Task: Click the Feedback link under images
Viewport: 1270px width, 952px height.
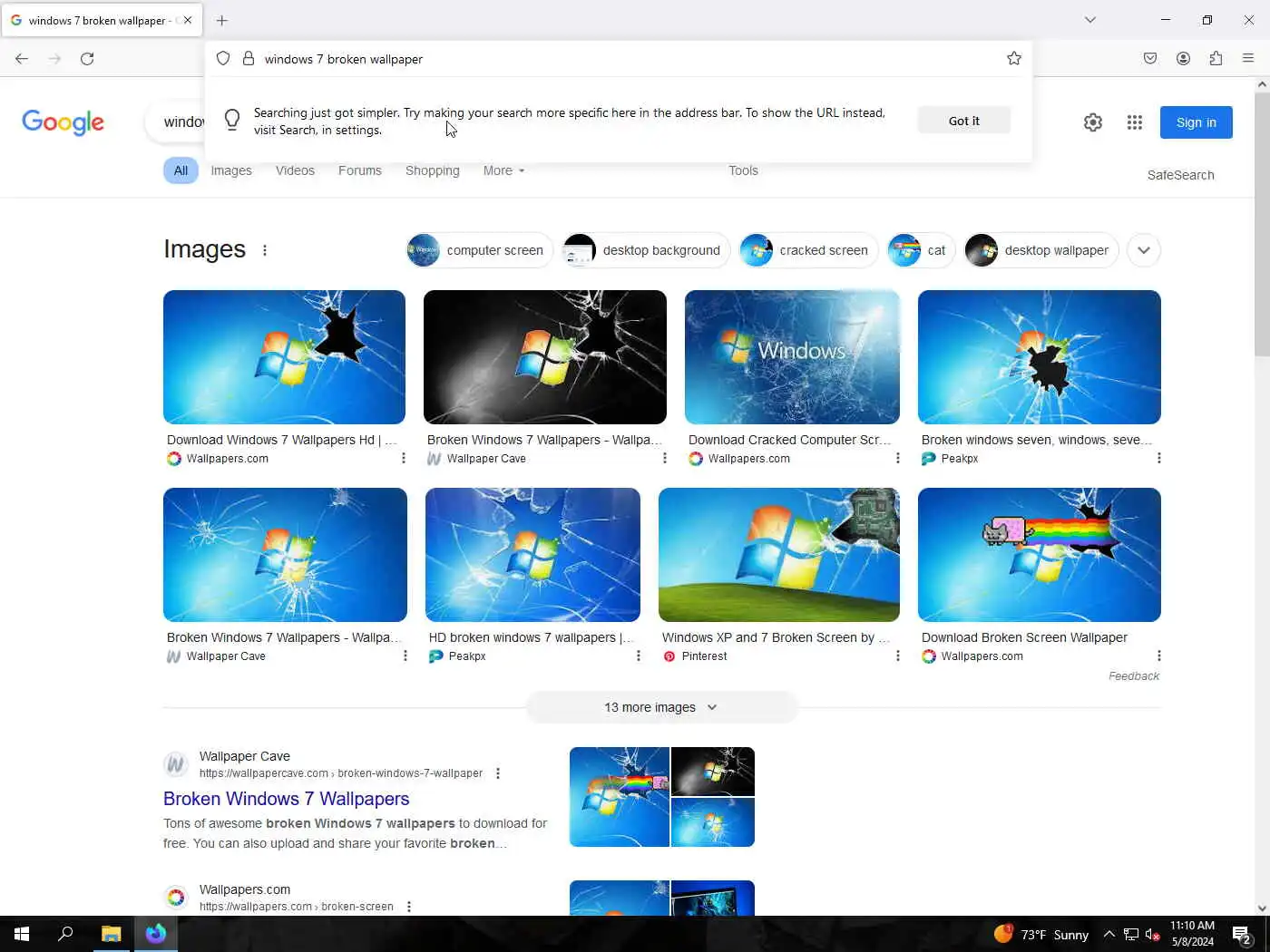Action: click(x=1133, y=676)
